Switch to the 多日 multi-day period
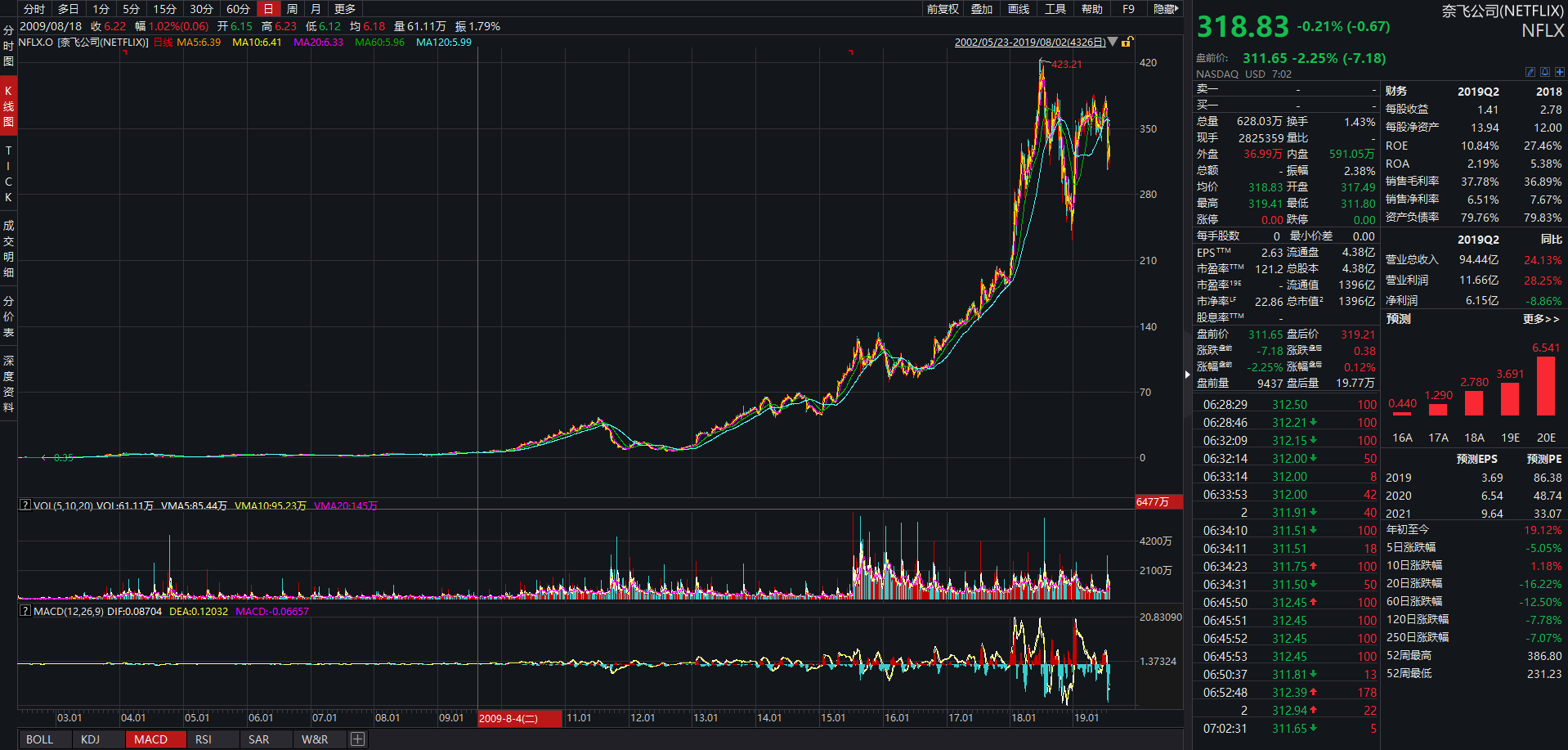Screen dimensions: 1568x750 tap(69, 9)
